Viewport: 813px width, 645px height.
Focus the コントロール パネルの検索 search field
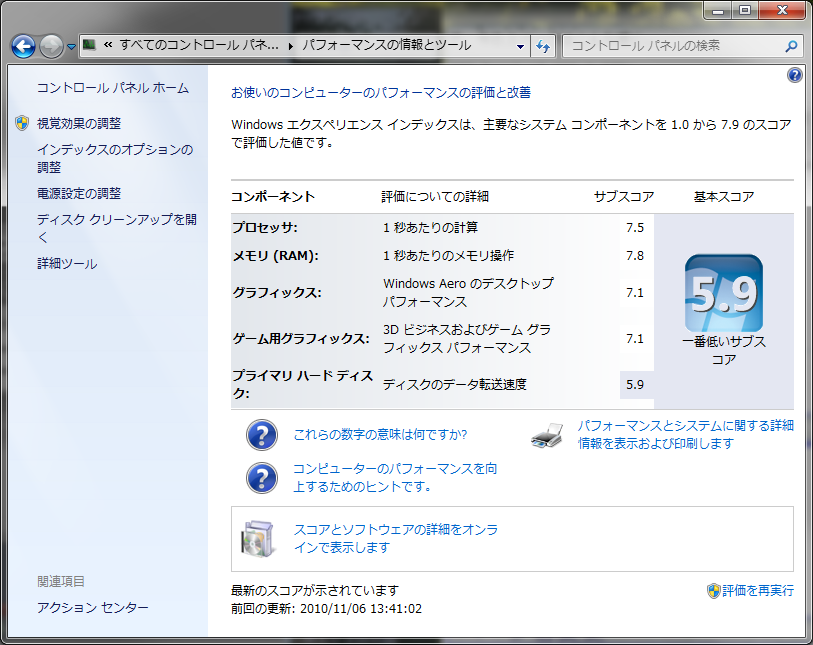[670, 46]
